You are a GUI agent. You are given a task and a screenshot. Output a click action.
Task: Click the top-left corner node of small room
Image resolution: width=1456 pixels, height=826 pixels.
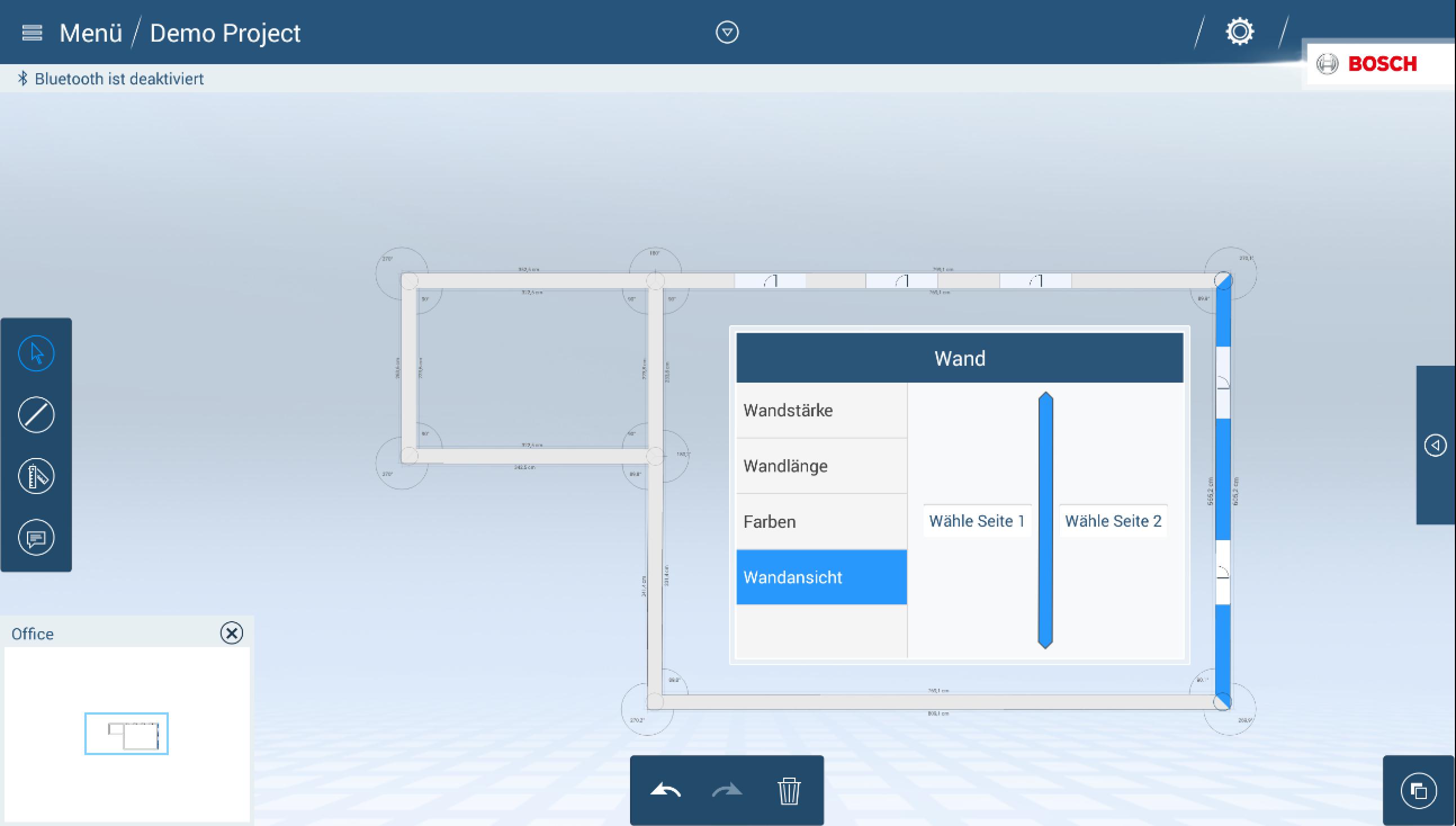410,281
